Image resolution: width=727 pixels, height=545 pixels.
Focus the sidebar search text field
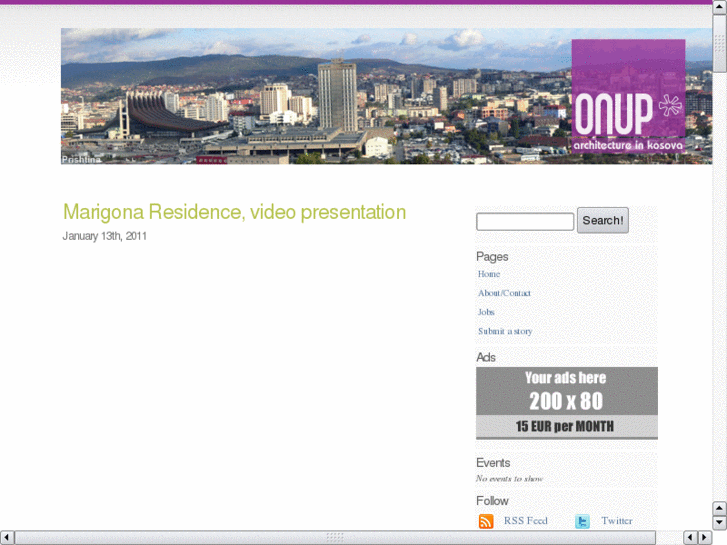click(525, 222)
